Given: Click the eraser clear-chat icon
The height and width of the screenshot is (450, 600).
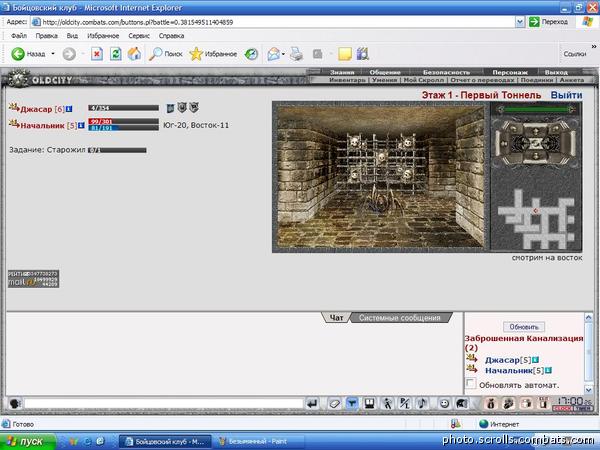Looking at the screenshot, I should click(334, 403).
